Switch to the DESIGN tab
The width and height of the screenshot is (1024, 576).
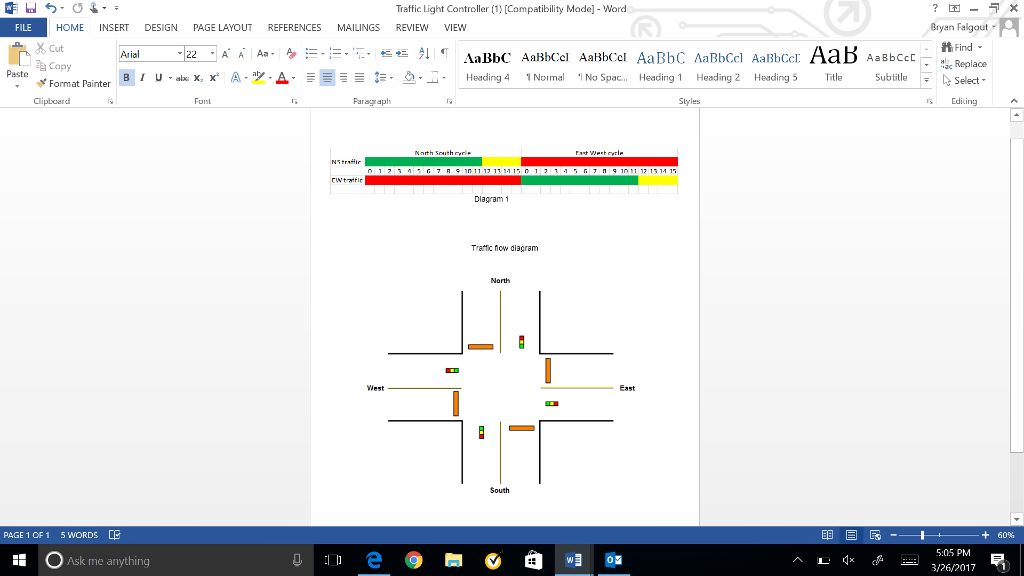click(x=161, y=27)
